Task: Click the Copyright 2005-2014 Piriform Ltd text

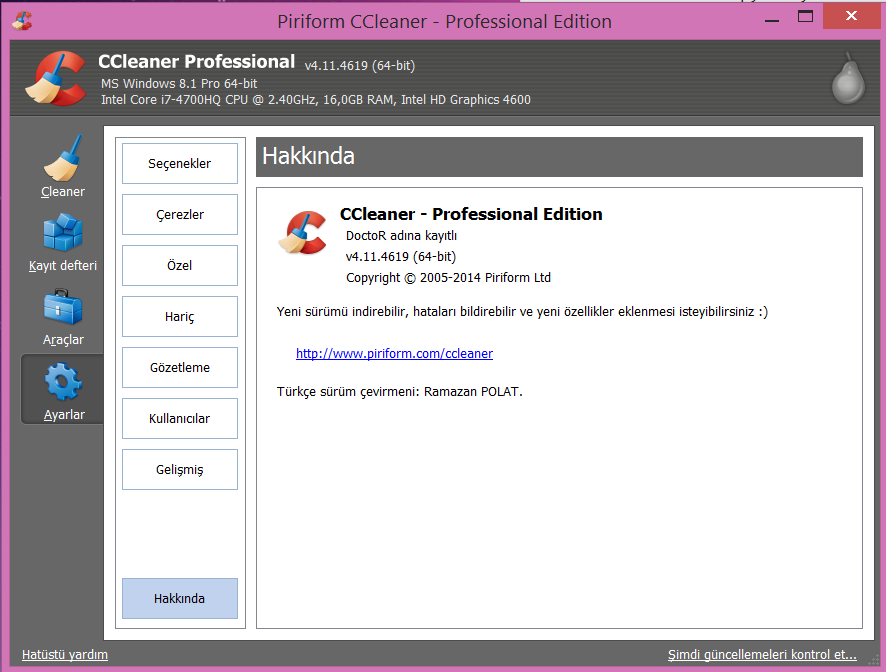Action: [448, 278]
